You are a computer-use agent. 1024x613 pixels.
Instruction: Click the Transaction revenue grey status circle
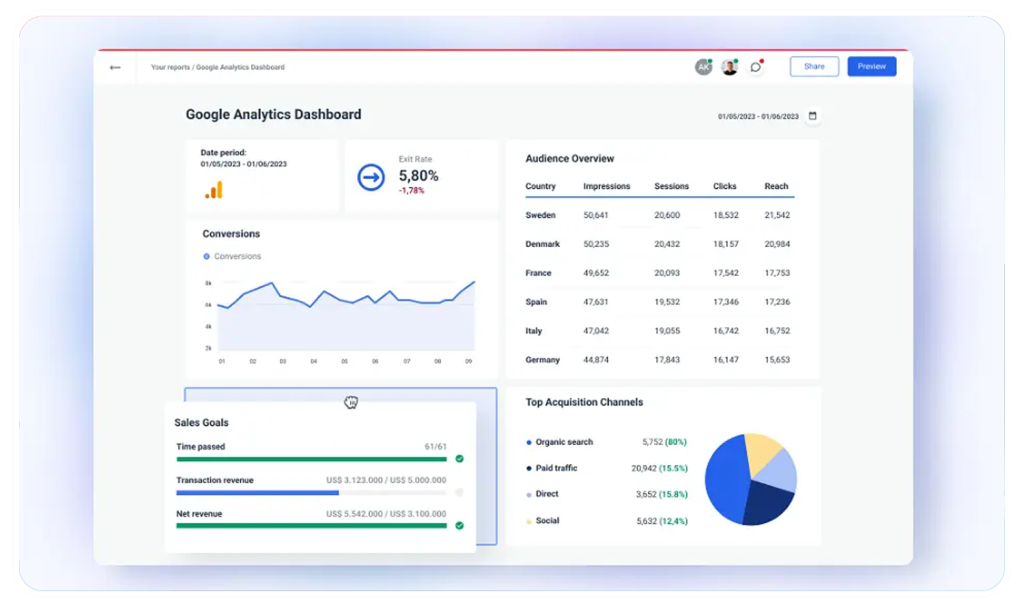point(459,492)
